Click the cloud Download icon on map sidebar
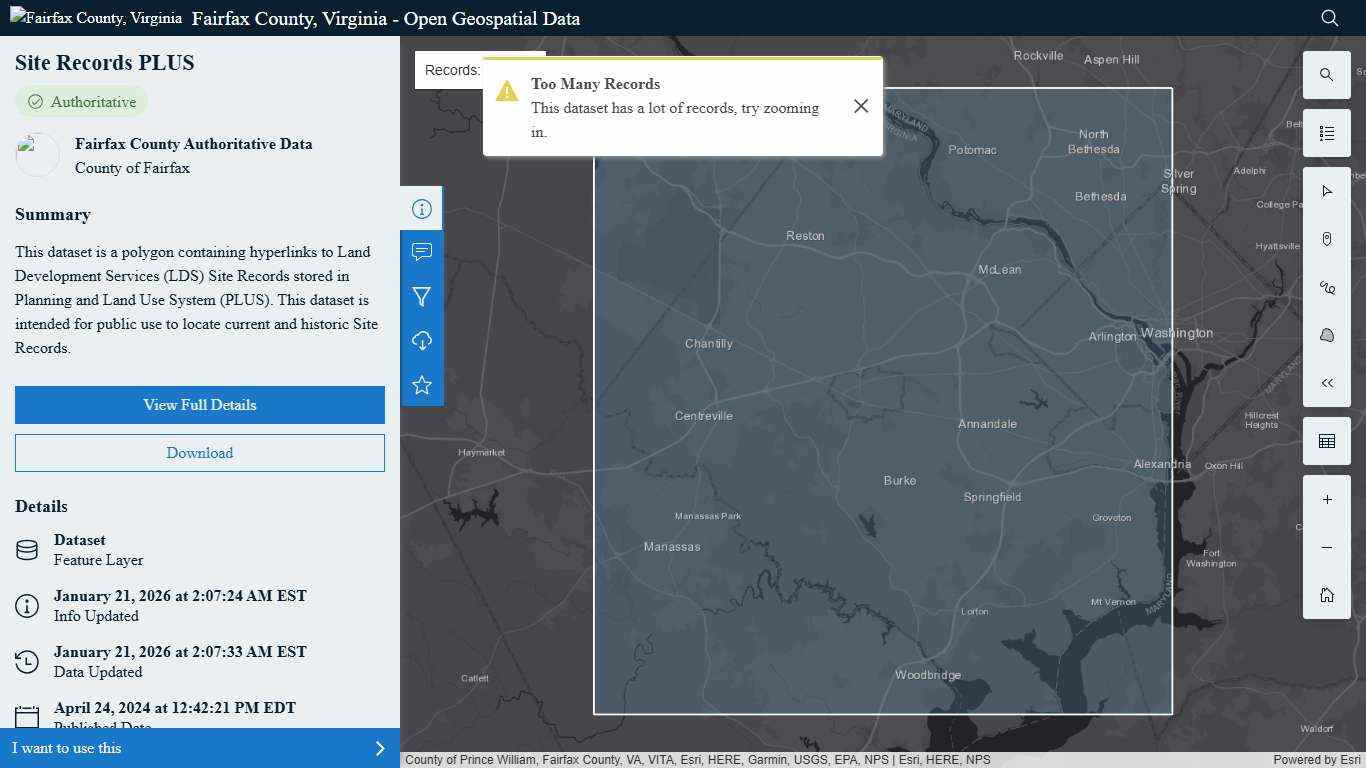Image resolution: width=1366 pixels, height=768 pixels. point(422,340)
